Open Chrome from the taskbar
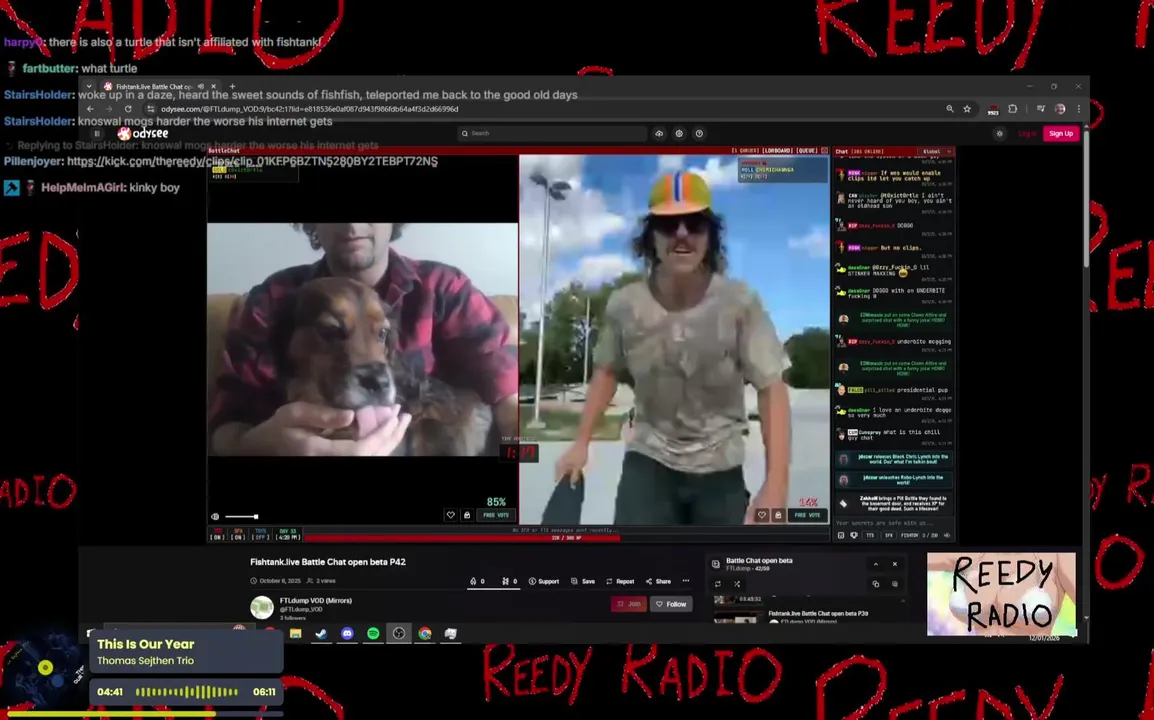 [425, 633]
